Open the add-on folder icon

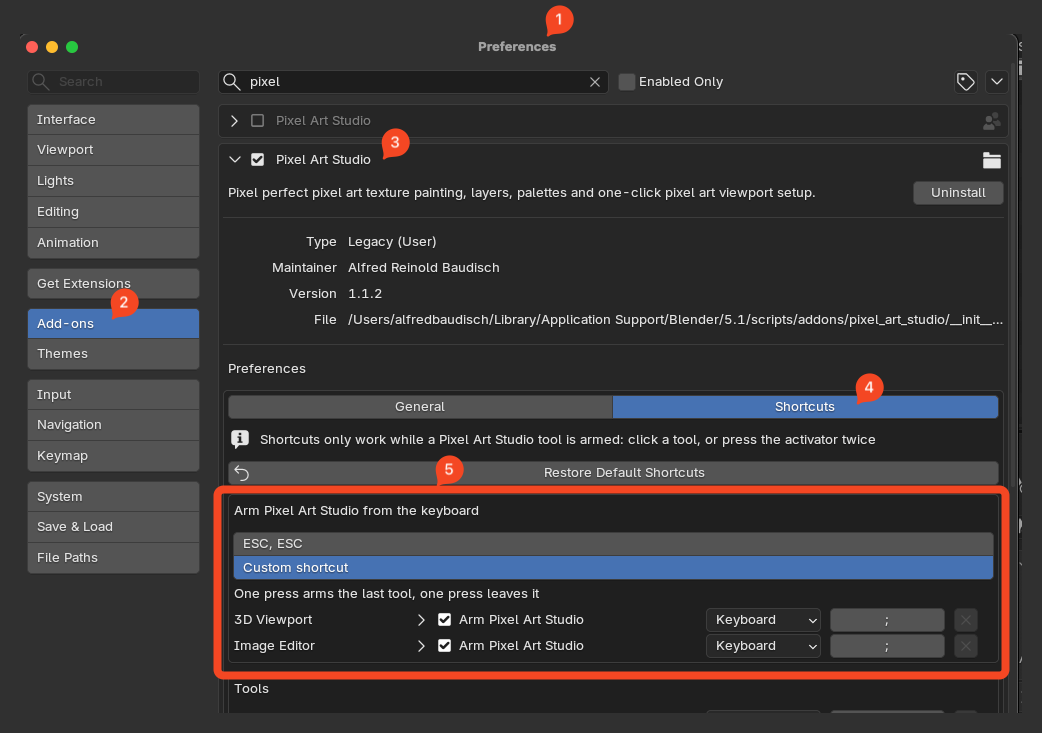point(991,160)
